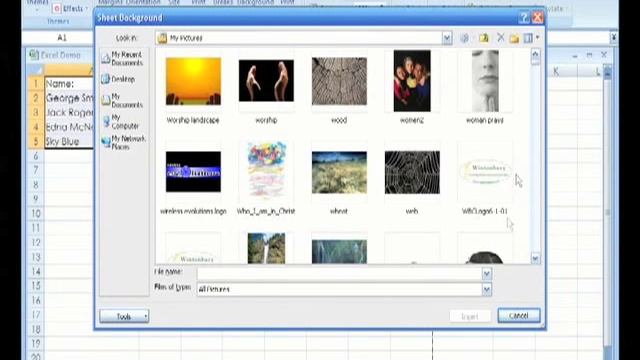The width and height of the screenshot is (640, 360).
Task: Select the WBCLogo6-1-01 thumbnail
Action: [x=485, y=171]
